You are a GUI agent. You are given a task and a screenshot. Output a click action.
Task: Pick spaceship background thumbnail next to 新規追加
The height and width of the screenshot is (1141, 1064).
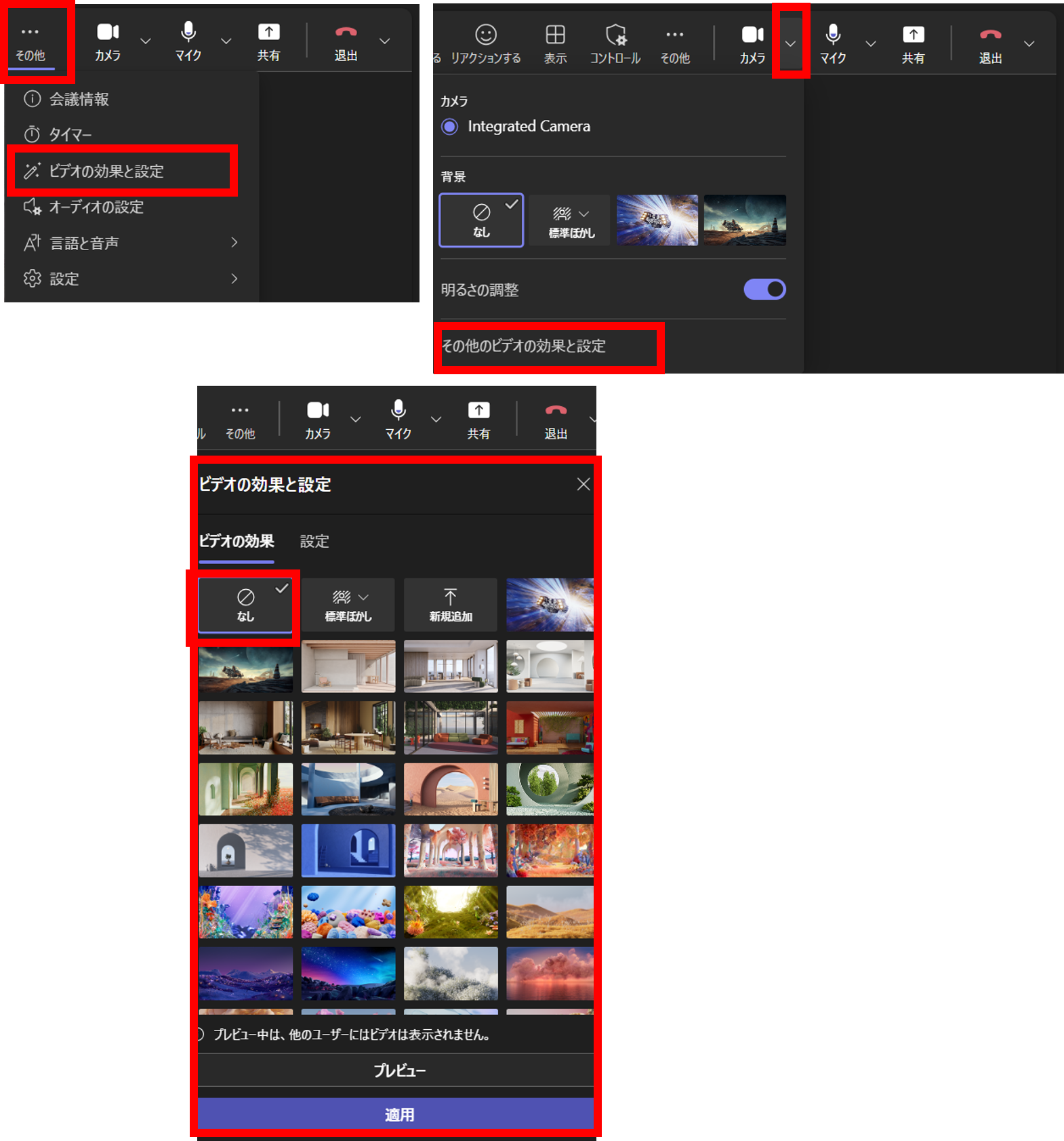coord(550,605)
